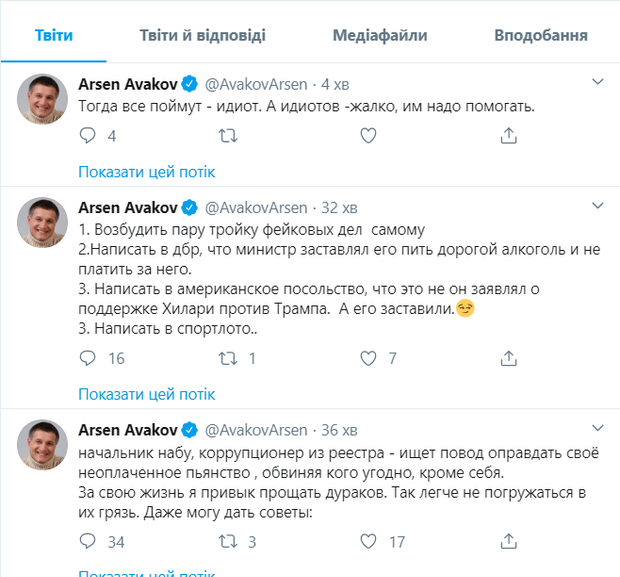Image resolution: width=620 pixels, height=577 pixels.
Task: Reply to the 32 хв tweet
Action: pyautogui.click(x=87, y=358)
